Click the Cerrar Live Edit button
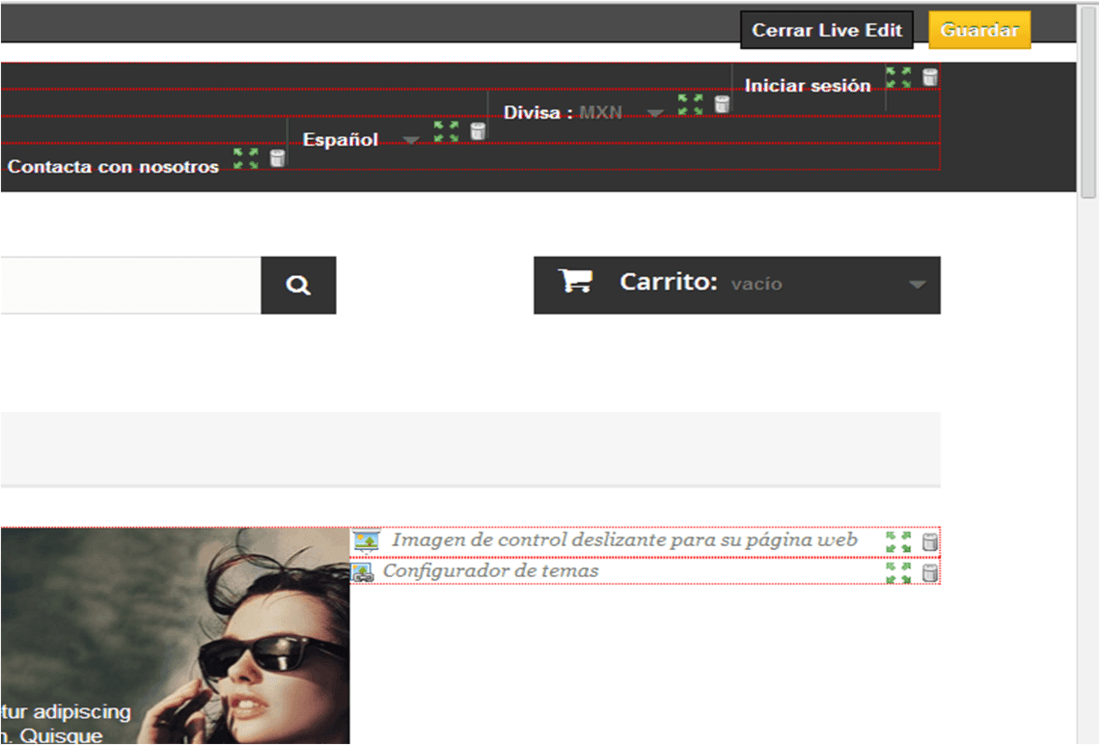This screenshot has height=745, width=1100. click(x=826, y=30)
